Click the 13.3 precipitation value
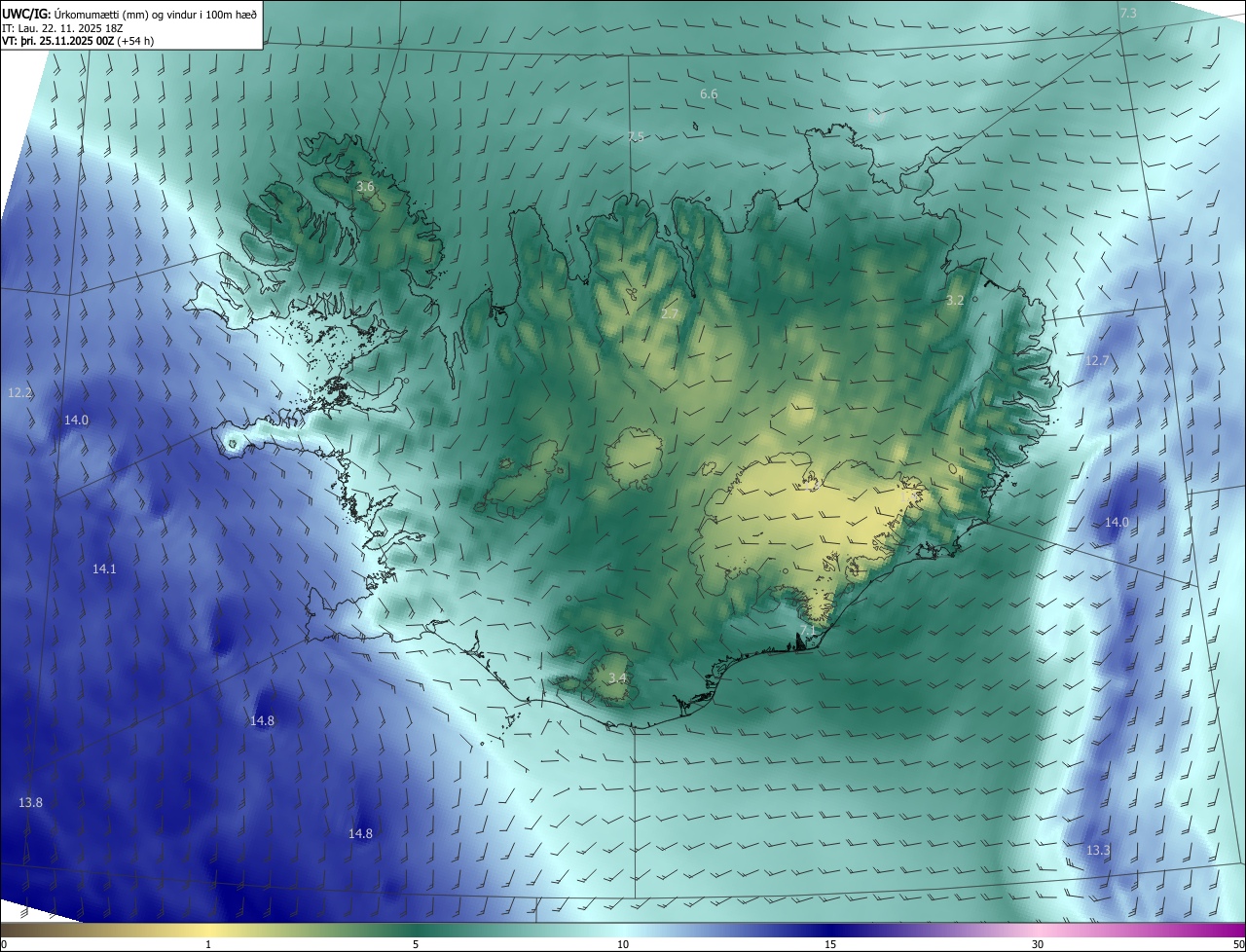Image resolution: width=1246 pixels, height=952 pixels. pos(1098,851)
